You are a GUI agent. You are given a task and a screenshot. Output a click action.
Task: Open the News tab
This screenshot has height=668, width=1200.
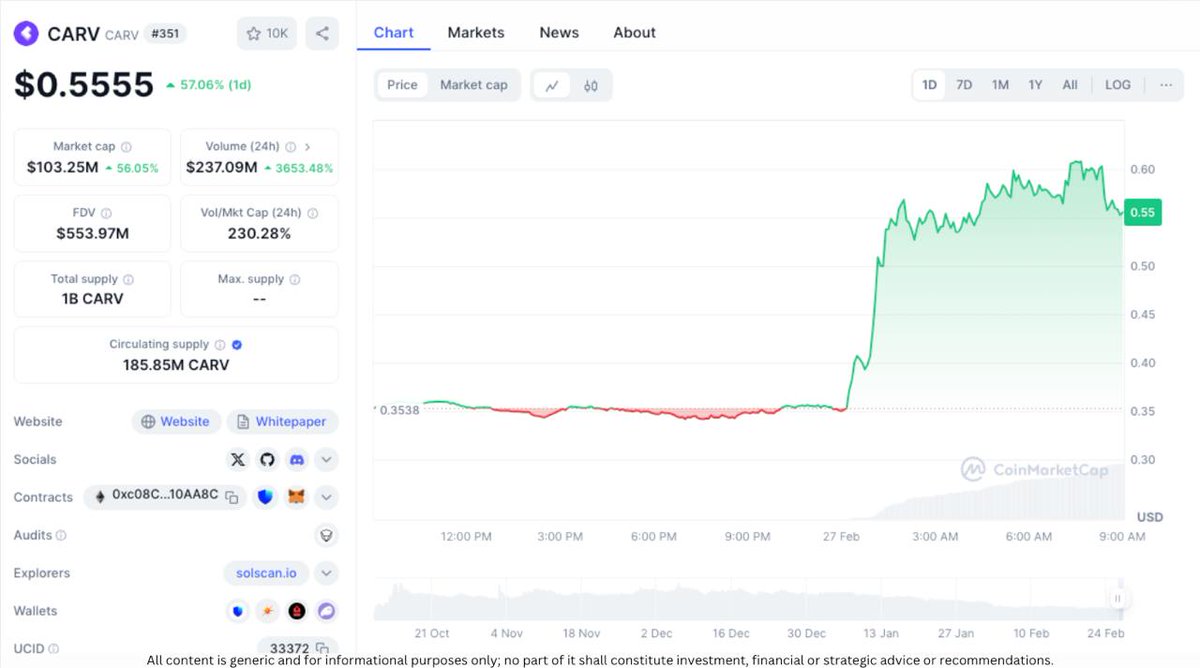click(x=559, y=33)
